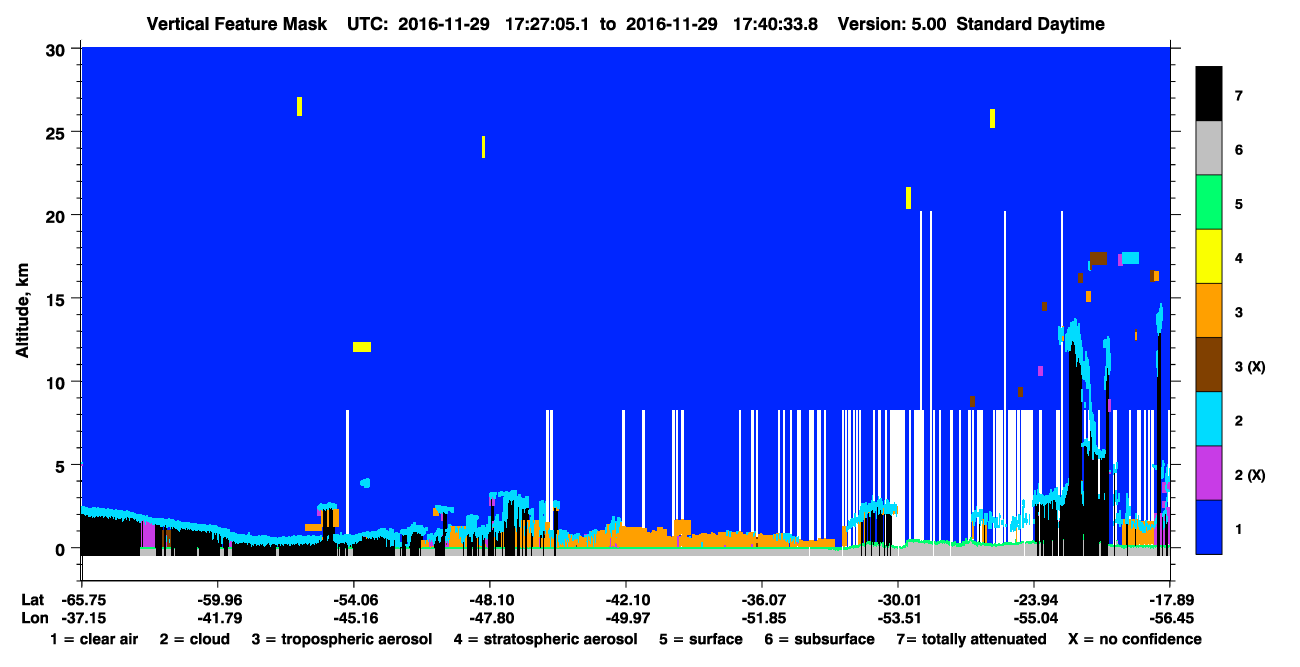Viewport: 1300px width, 667px height.
Task: Click the longitude value -37.15
Action: coord(83,618)
